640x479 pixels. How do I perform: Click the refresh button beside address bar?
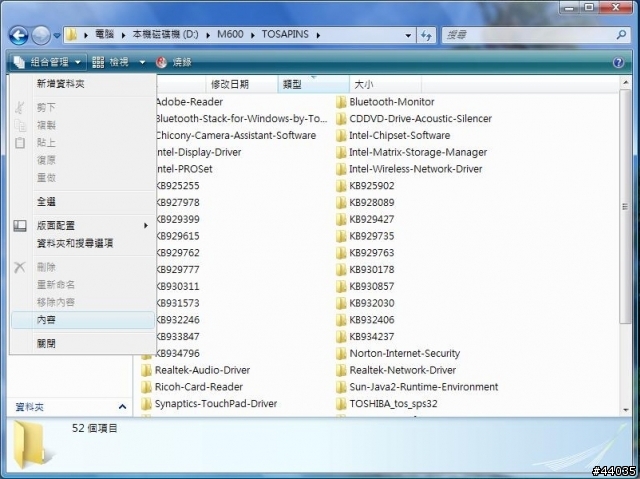tap(427, 35)
